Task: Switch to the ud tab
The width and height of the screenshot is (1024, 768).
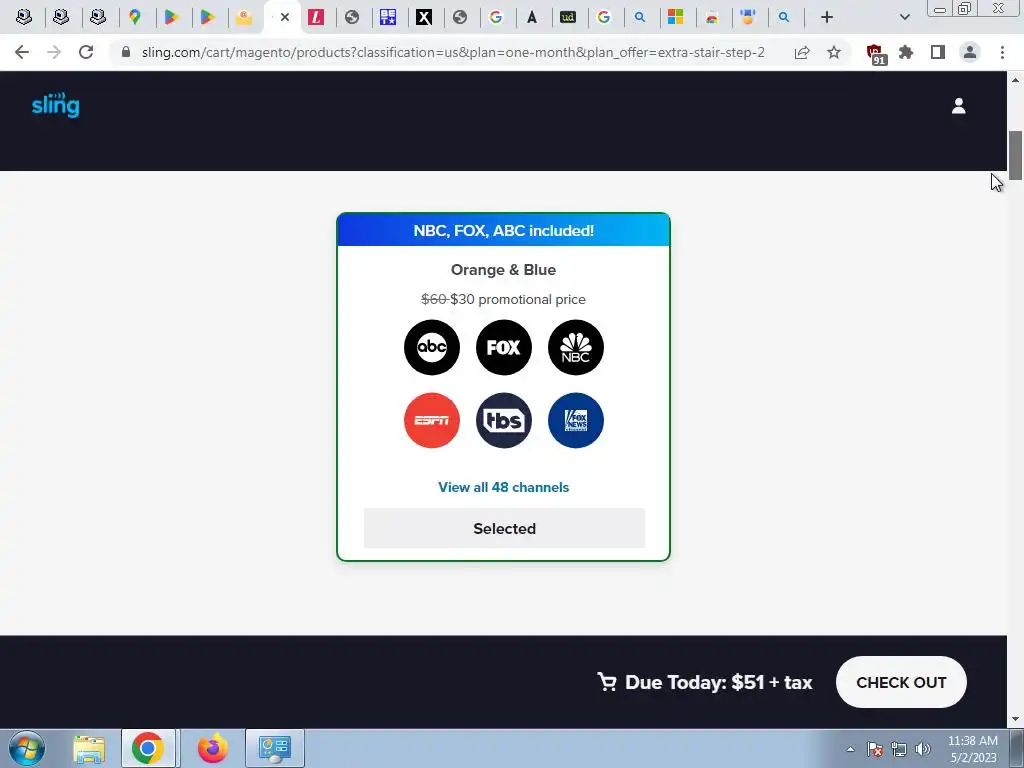Action: (x=568, y=18)
